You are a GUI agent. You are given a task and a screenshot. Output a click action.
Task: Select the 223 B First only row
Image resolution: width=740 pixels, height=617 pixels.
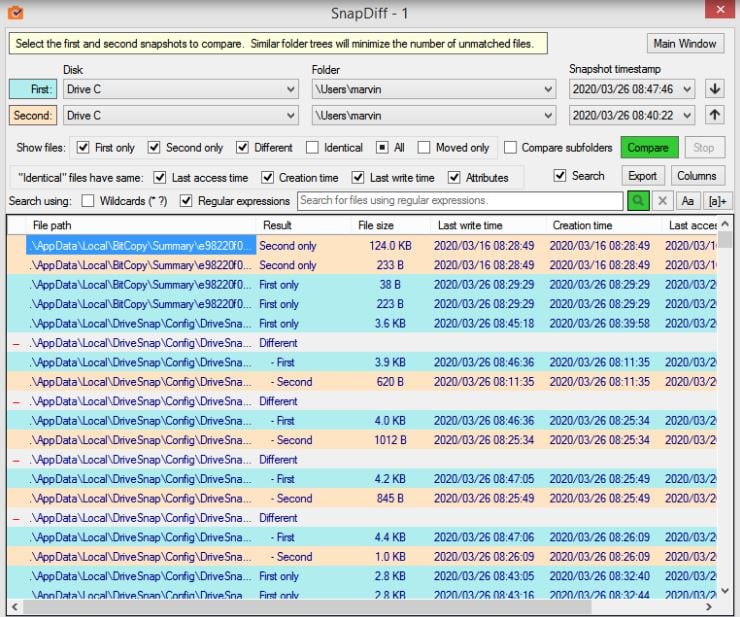(x=362, y=304)
